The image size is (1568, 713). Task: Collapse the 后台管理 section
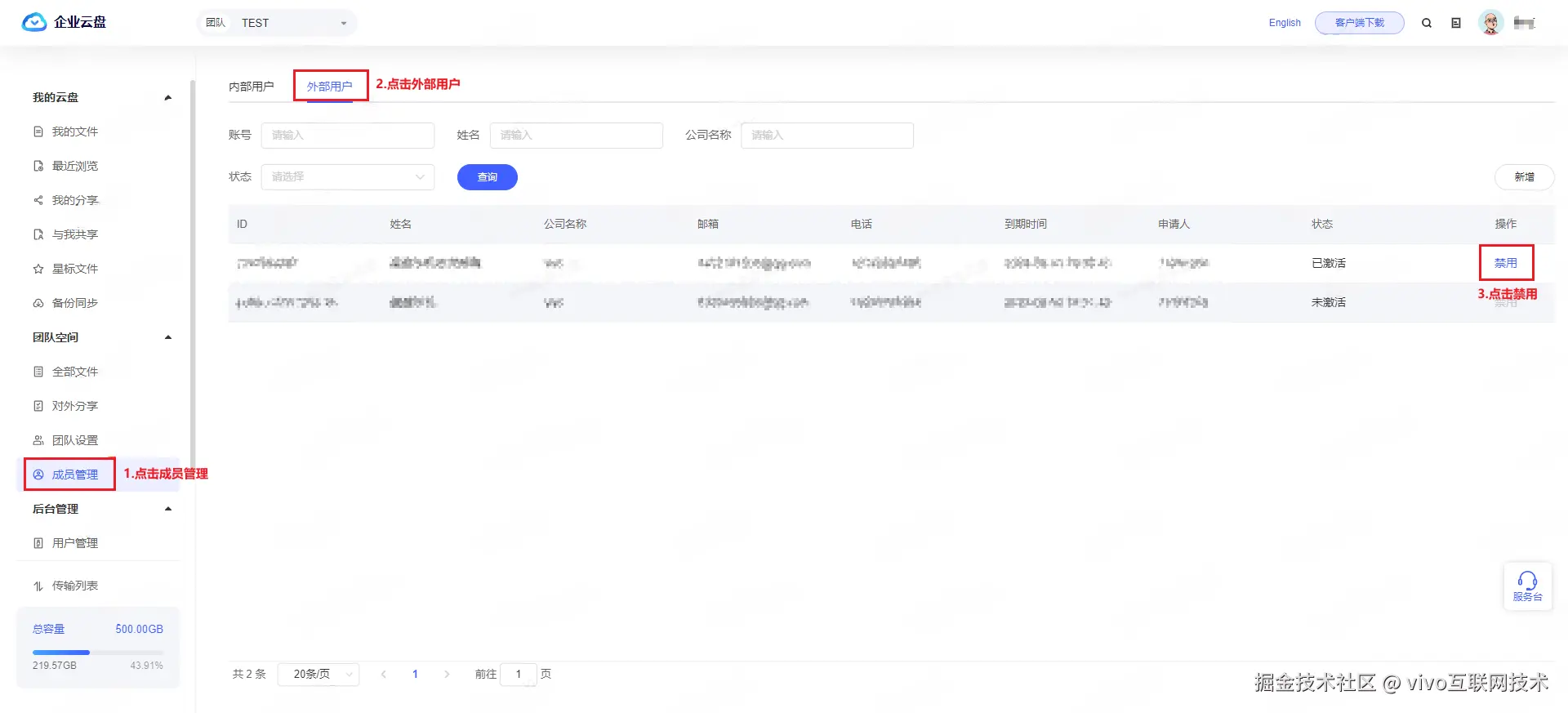(x=168, y=509)
